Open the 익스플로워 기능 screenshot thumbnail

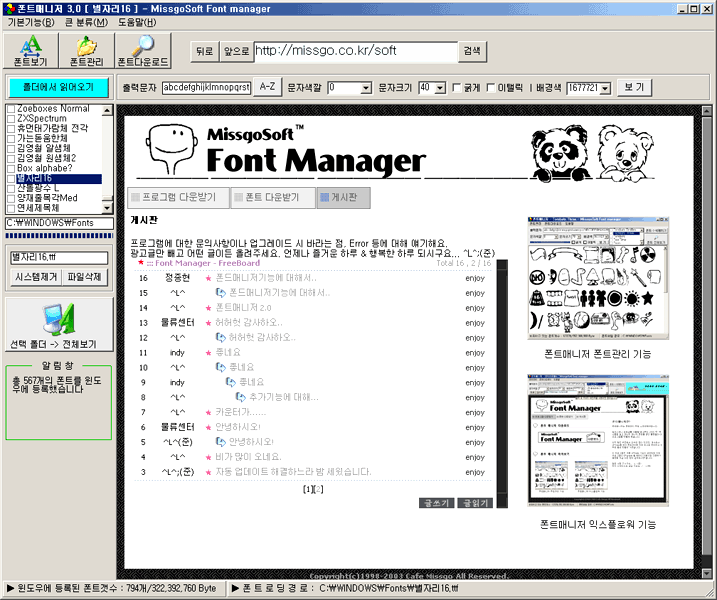pyautogui.click(x=598, y=440)
